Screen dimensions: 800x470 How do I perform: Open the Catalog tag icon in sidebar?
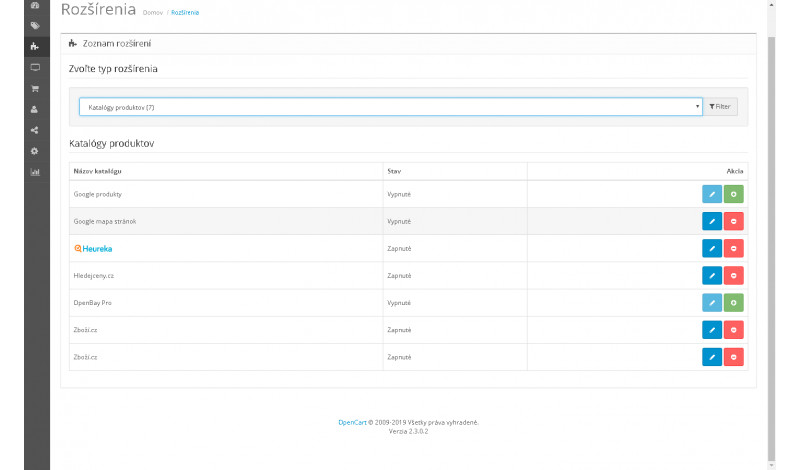click(35, 26)
